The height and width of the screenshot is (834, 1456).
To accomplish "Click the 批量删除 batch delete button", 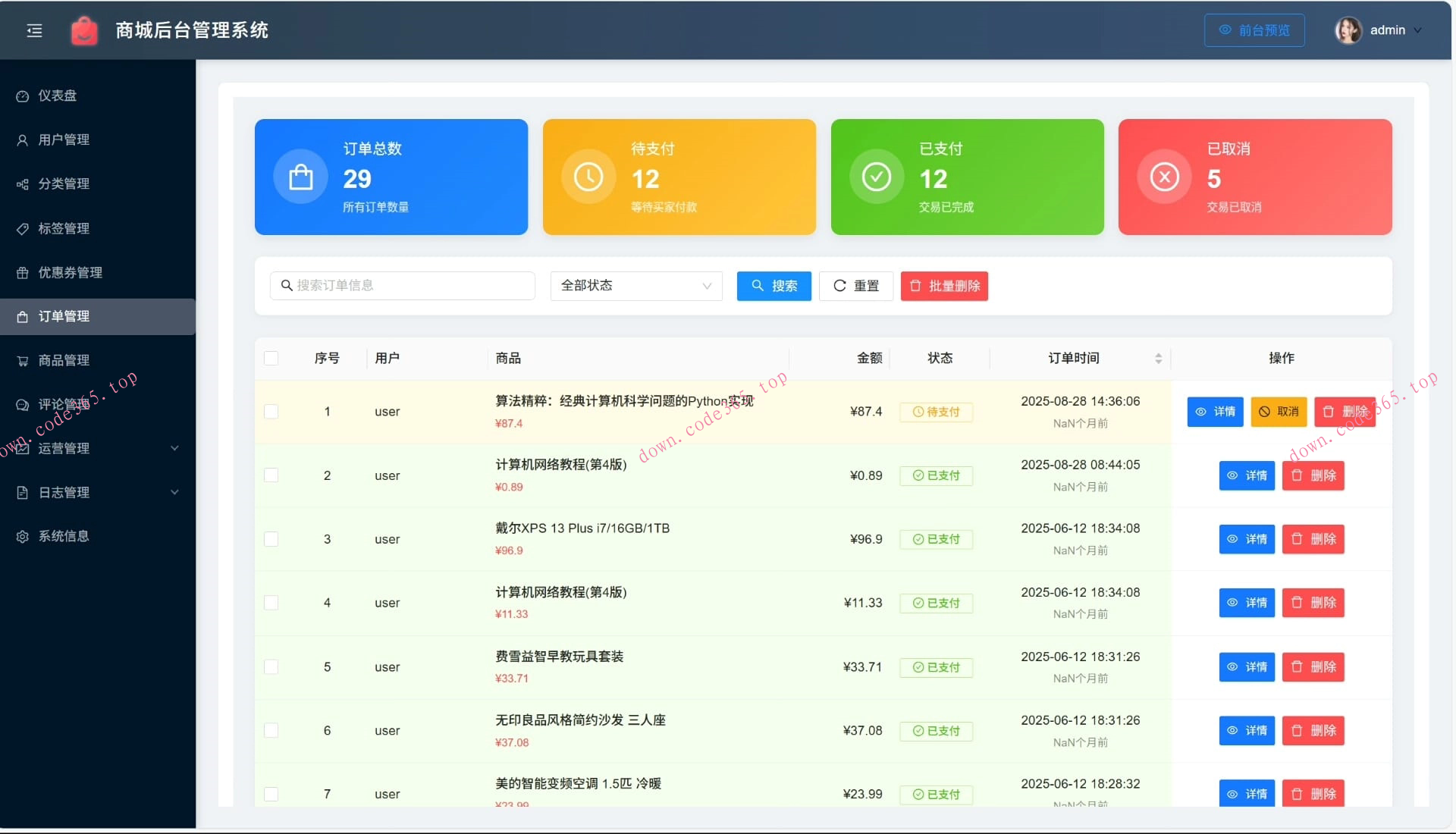I will pyautogui.click(x=943, y=286).
